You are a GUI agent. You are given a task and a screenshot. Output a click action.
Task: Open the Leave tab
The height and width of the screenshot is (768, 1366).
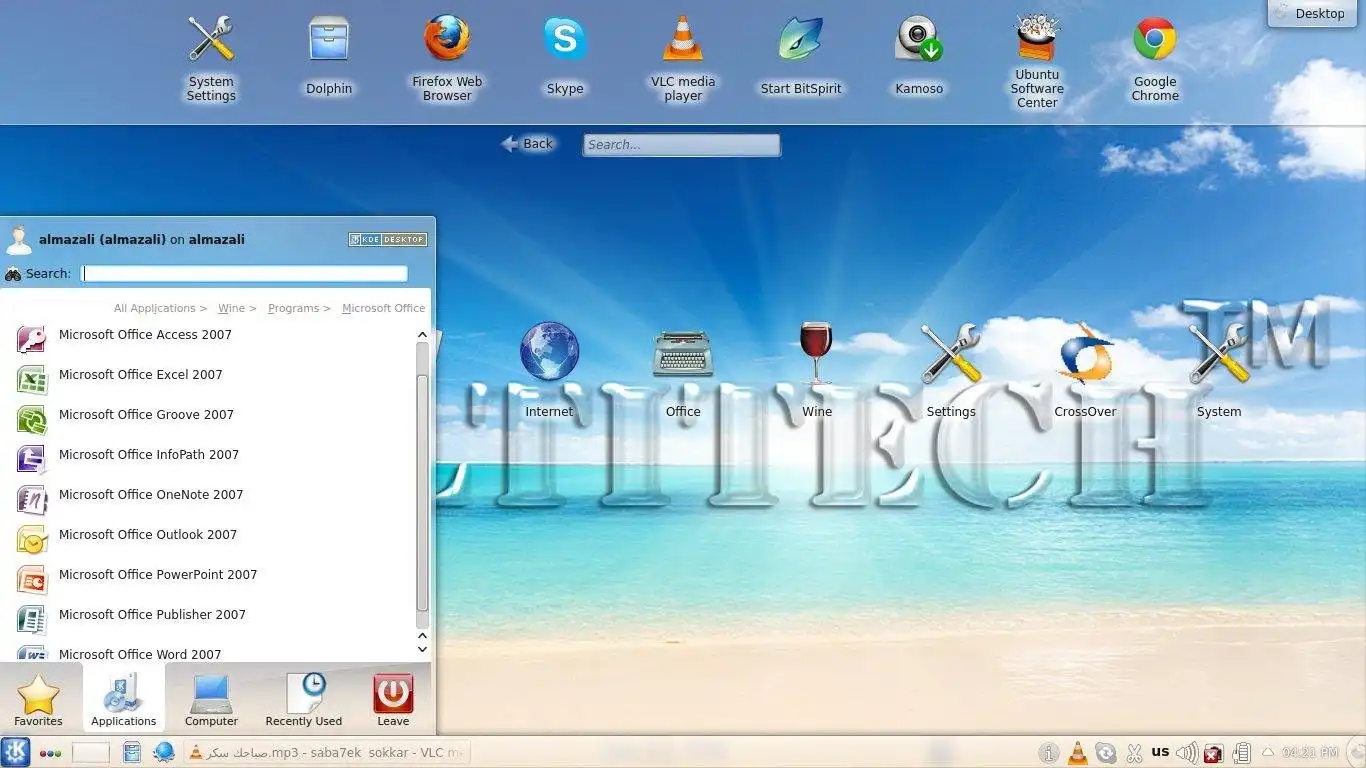[393, 699]
